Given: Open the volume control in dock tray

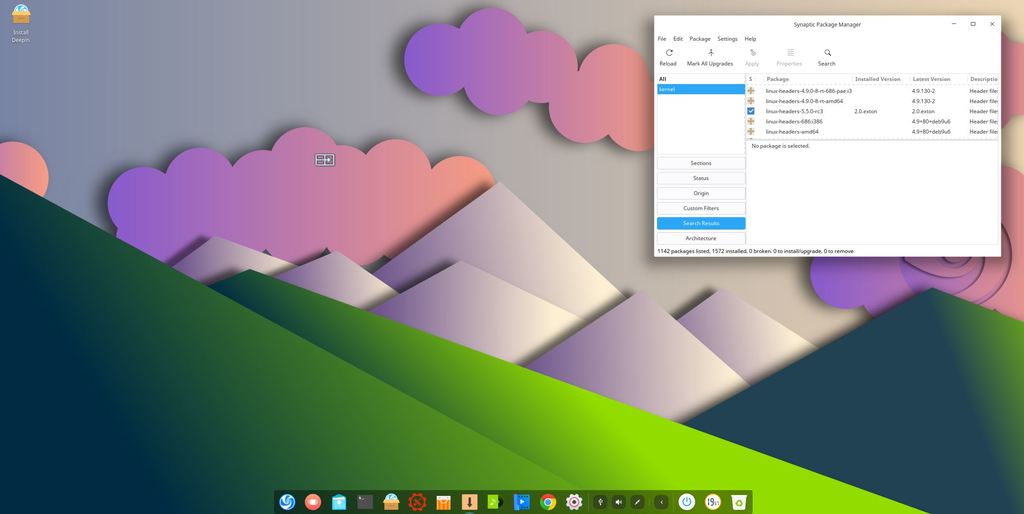Looking at the screenshot, I should (x=619, y=502).
